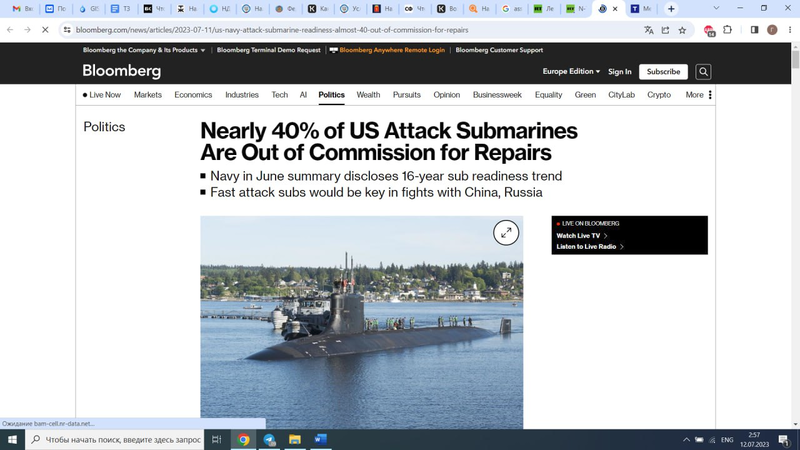Screen dimensions: 800x450
Task: Open the Gmail browser tab
Action: (x=22, y=9)
